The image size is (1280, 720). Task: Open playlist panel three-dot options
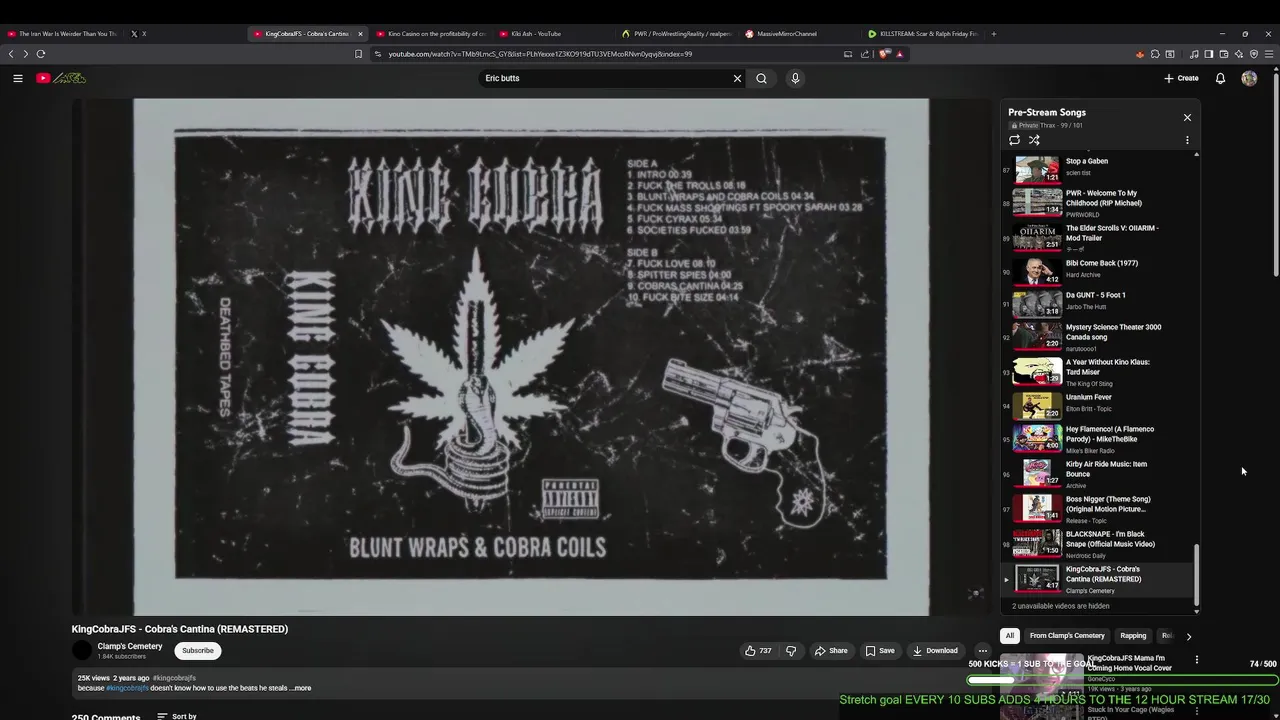(x=1187, y=140)
